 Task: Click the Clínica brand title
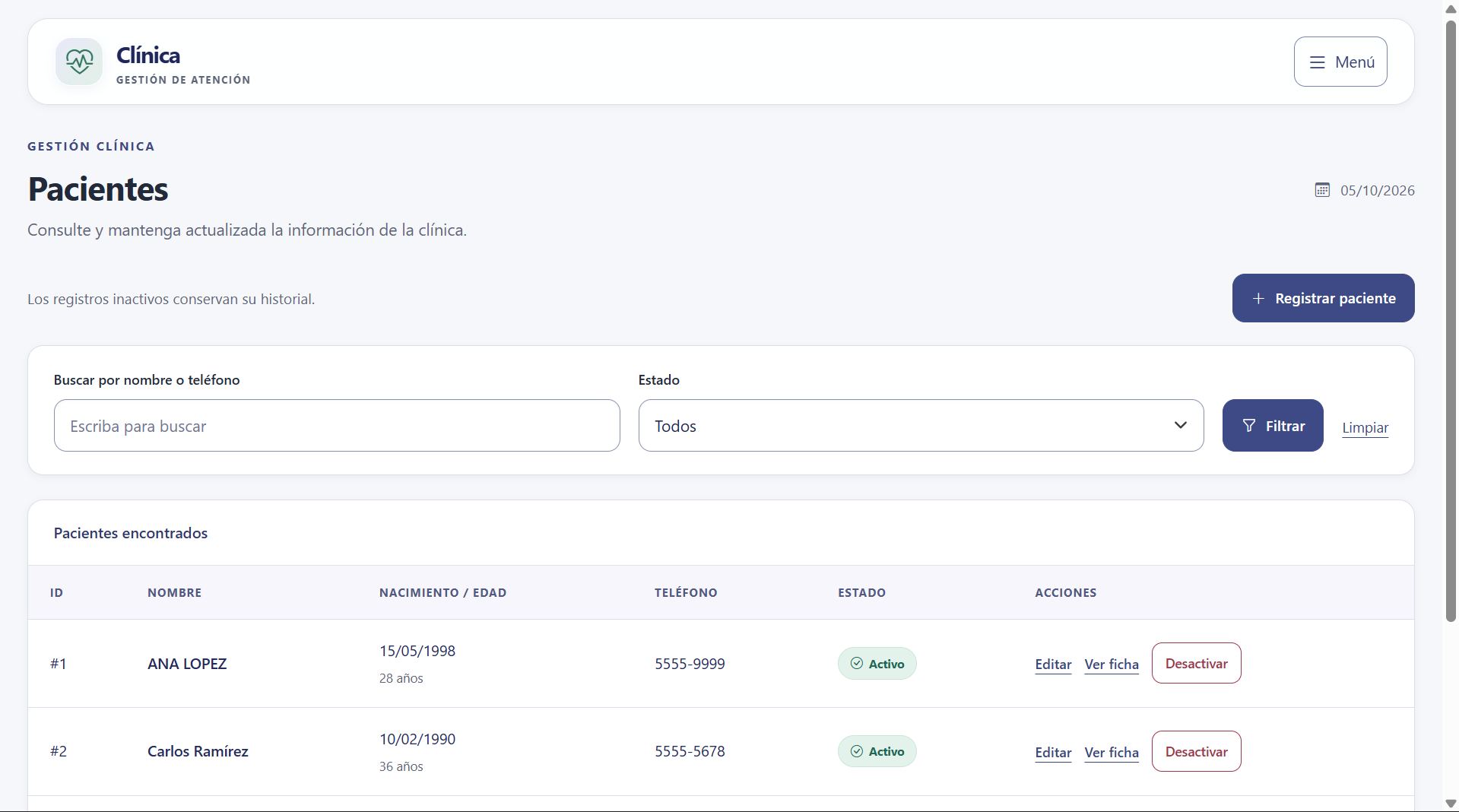click(x=148, y=55)
